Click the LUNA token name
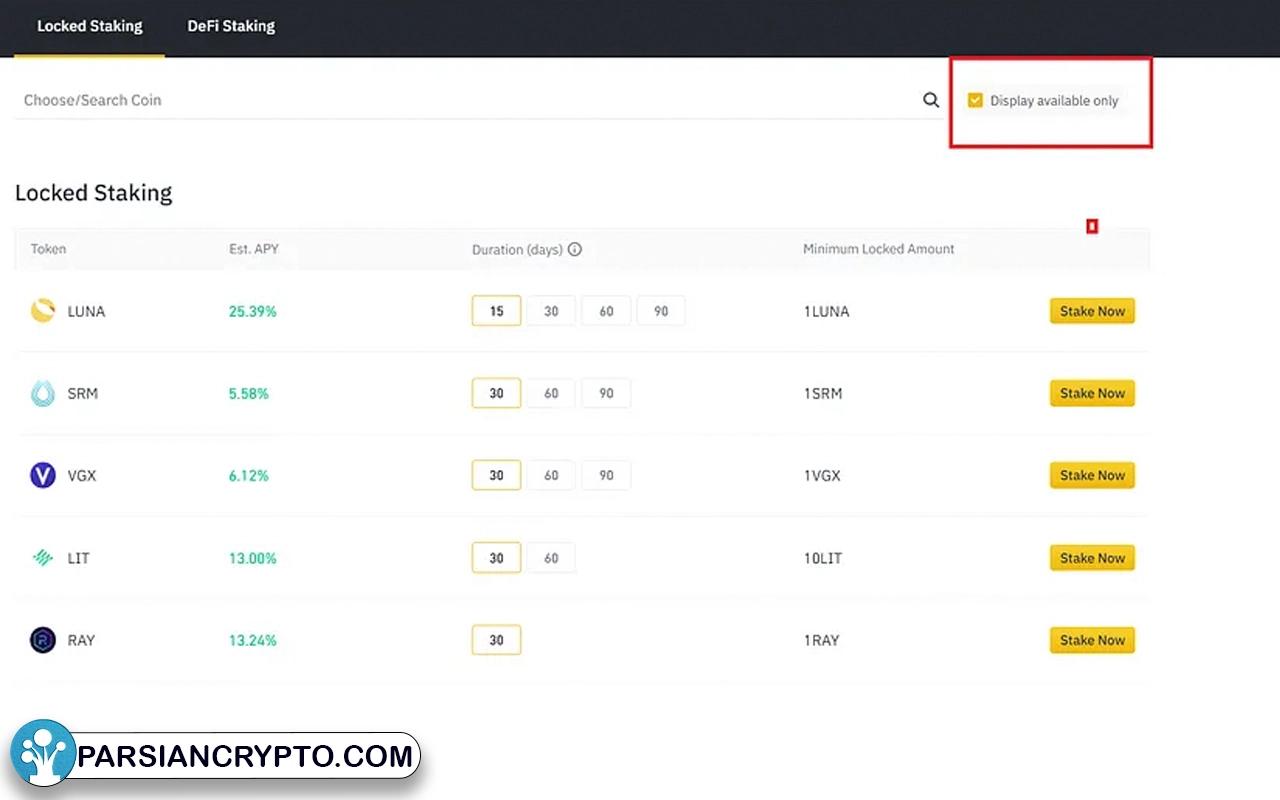The image size is (1280, 800). point(86,311)
